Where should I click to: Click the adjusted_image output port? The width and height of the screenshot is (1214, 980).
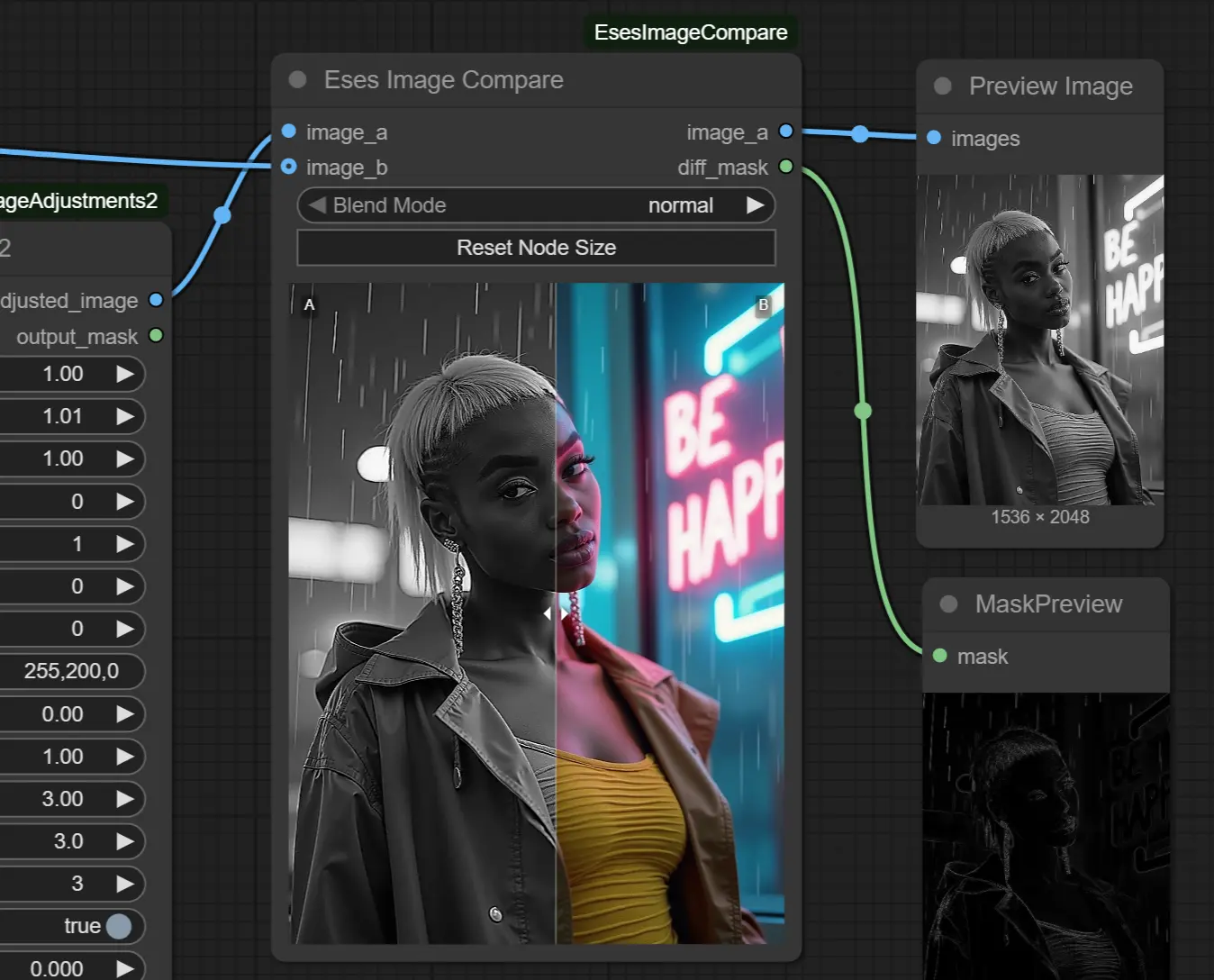tap(156, 300)
